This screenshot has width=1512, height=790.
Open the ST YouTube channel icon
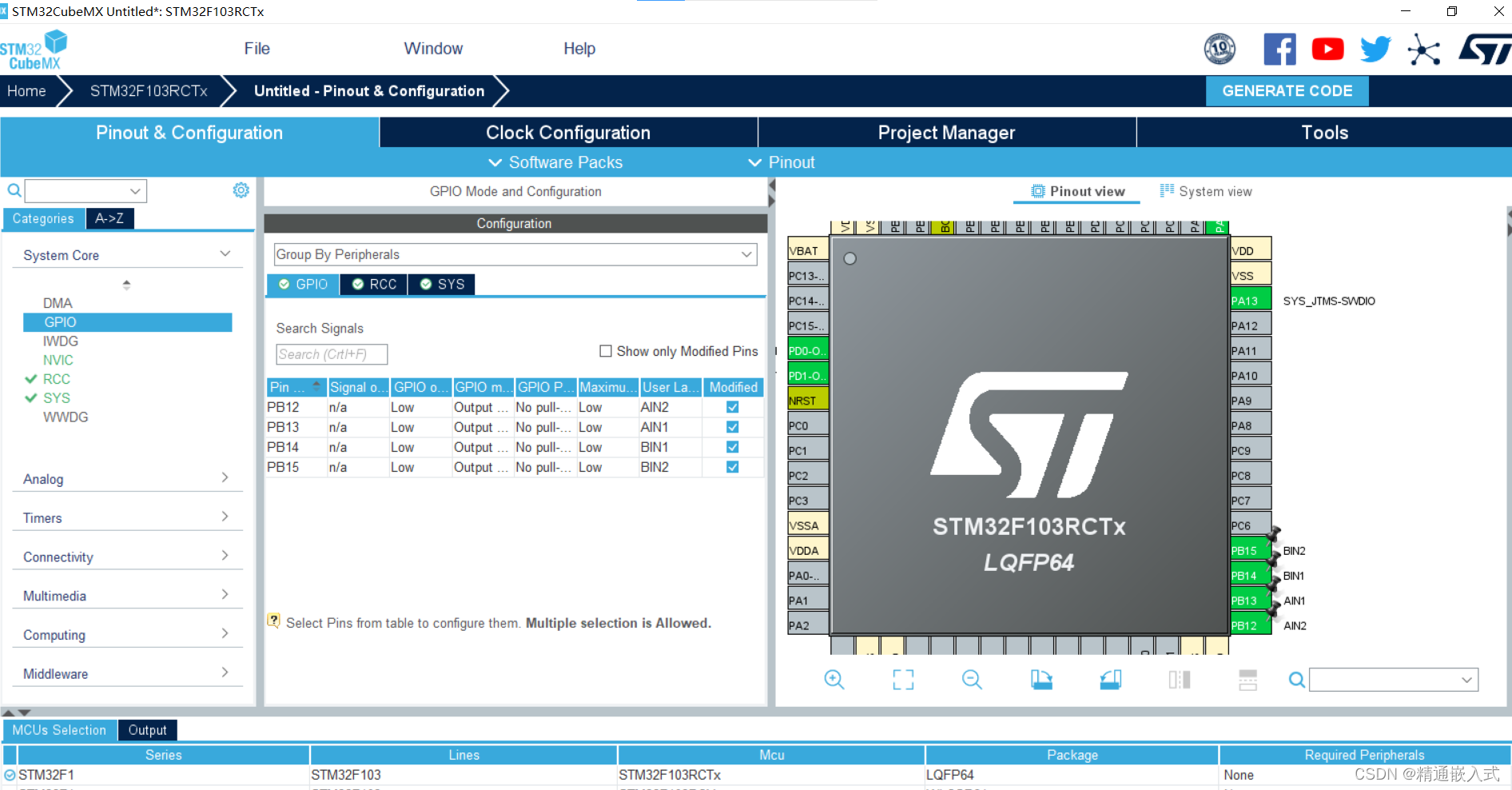point(1327,50)
